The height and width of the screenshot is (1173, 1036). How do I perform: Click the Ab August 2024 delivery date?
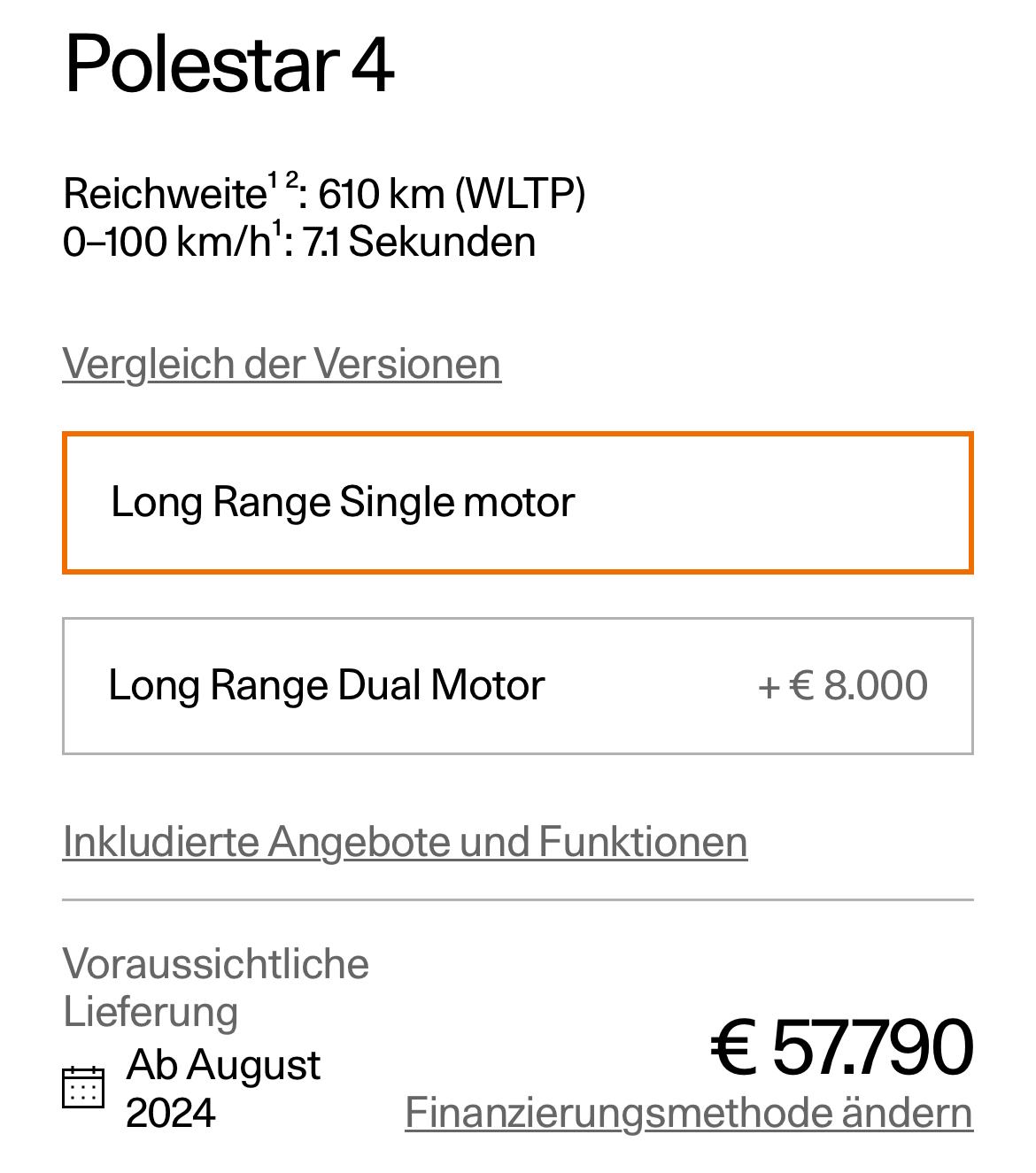coord(223,1088)
